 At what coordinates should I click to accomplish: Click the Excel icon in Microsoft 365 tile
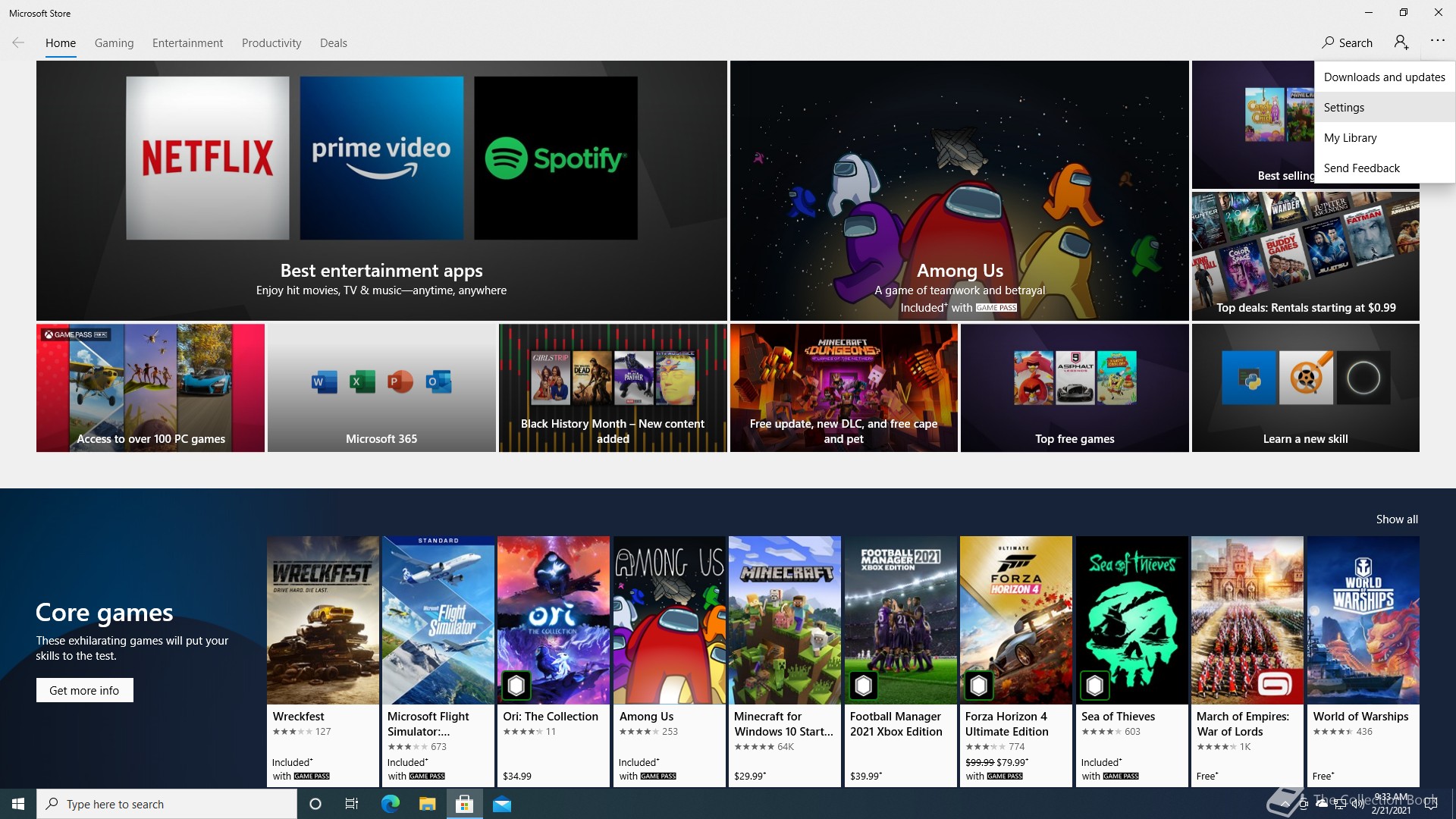coord(362,381)
